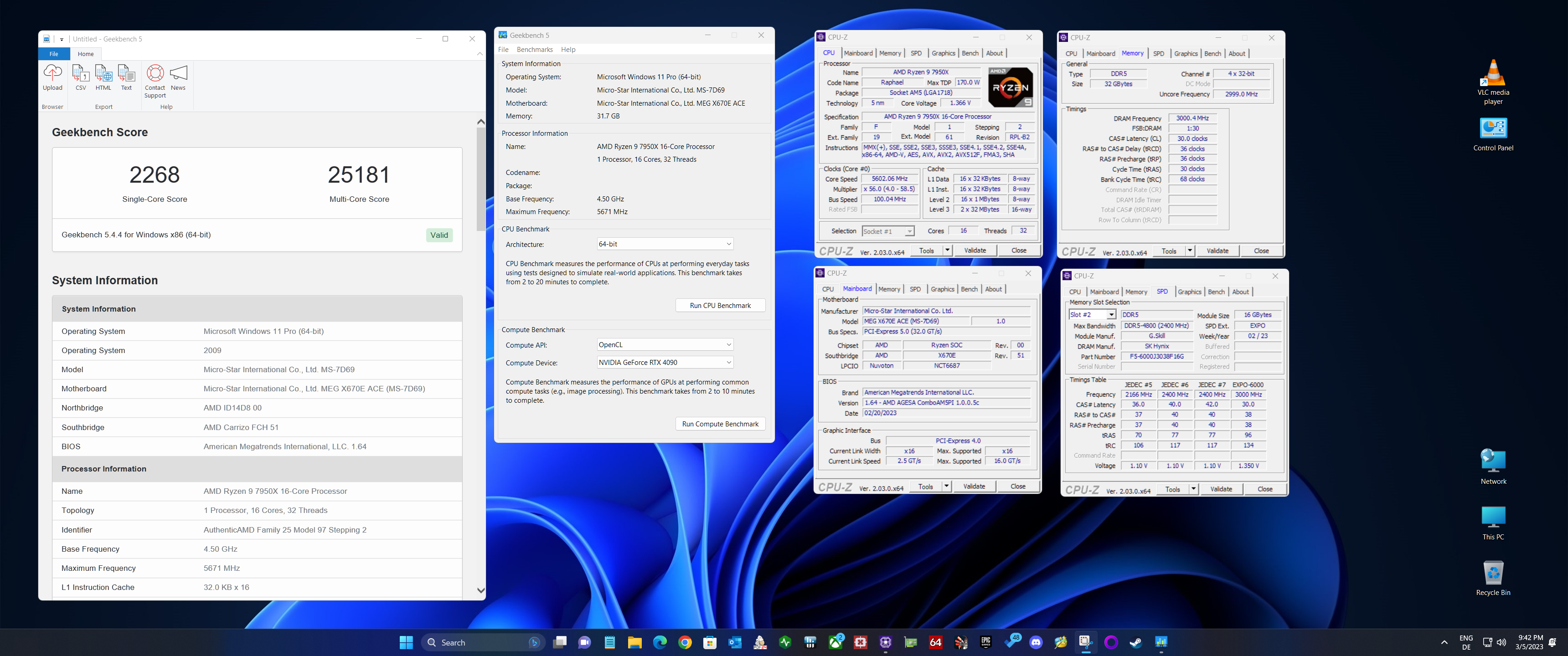This screenshot has width=1568, height=656.
Task: Export results as HTML
Action: tap(103, 77)
